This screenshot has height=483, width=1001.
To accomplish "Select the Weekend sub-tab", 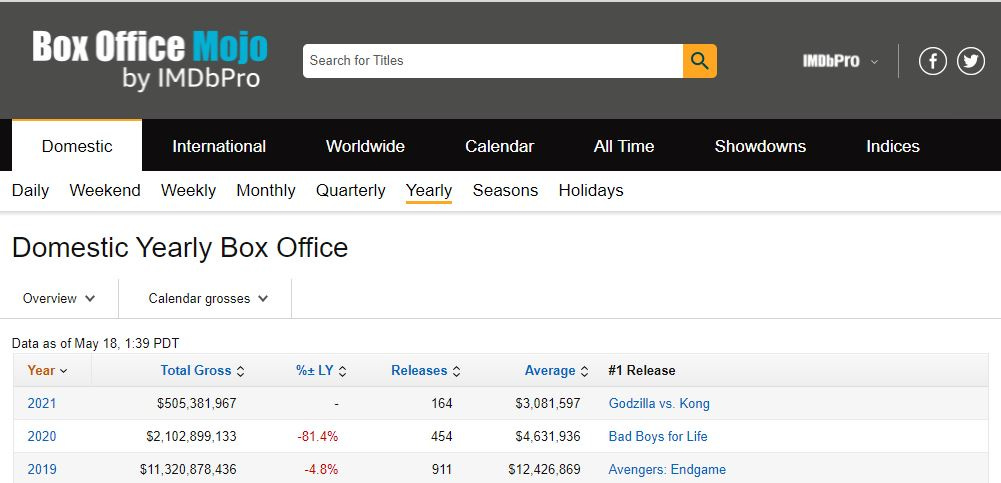I will [x=105, y=190].
